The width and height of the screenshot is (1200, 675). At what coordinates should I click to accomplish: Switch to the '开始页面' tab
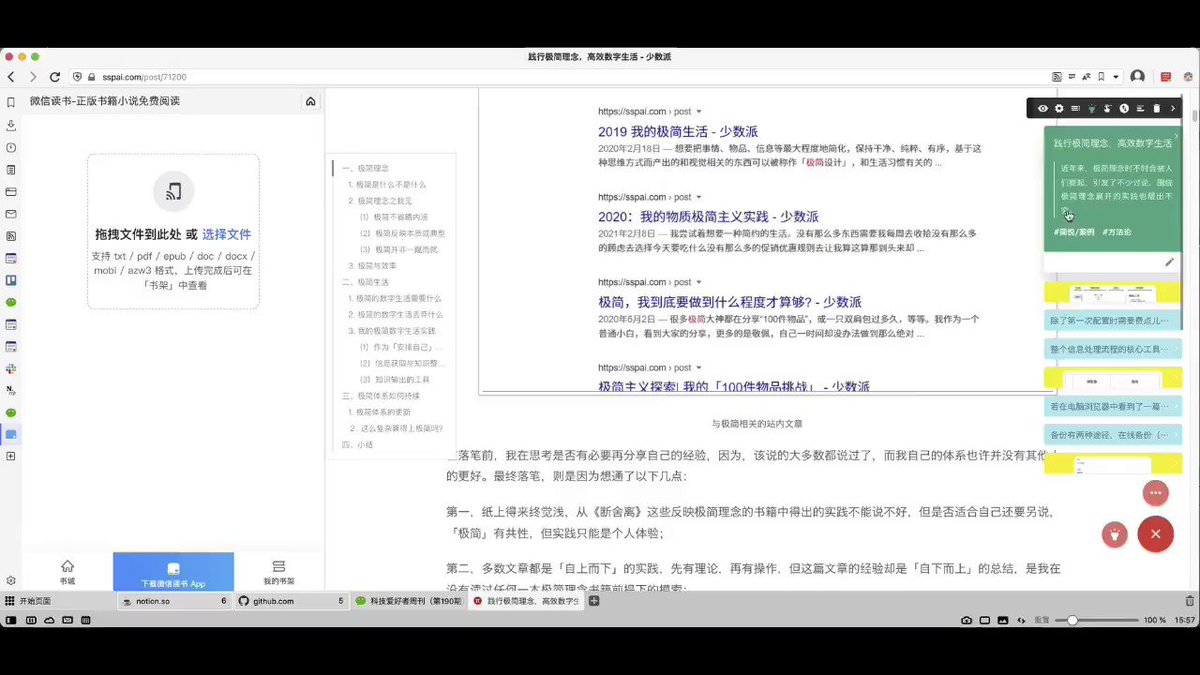click(57, 601)
